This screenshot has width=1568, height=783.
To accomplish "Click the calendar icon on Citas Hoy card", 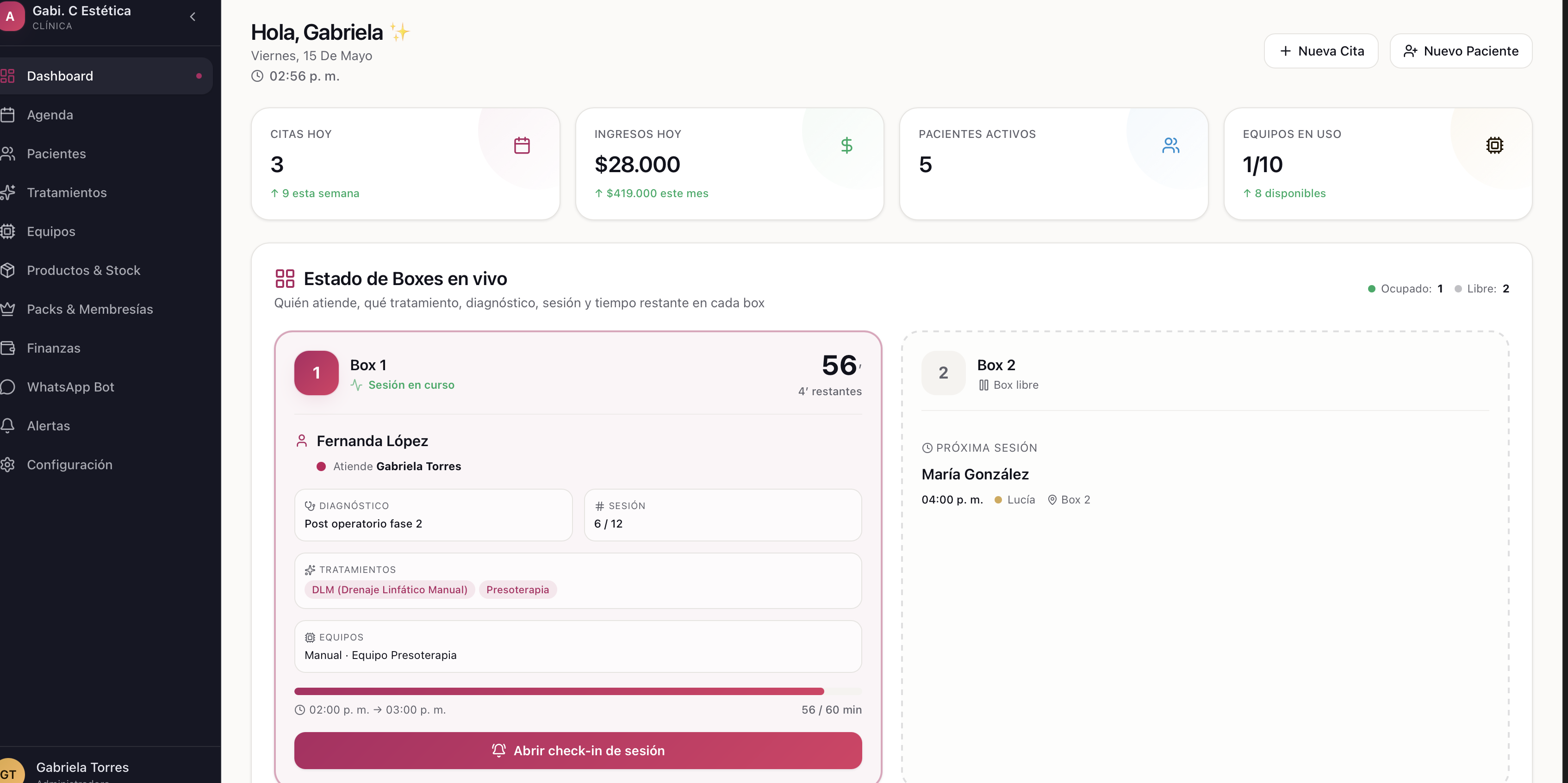I will 522,145.
